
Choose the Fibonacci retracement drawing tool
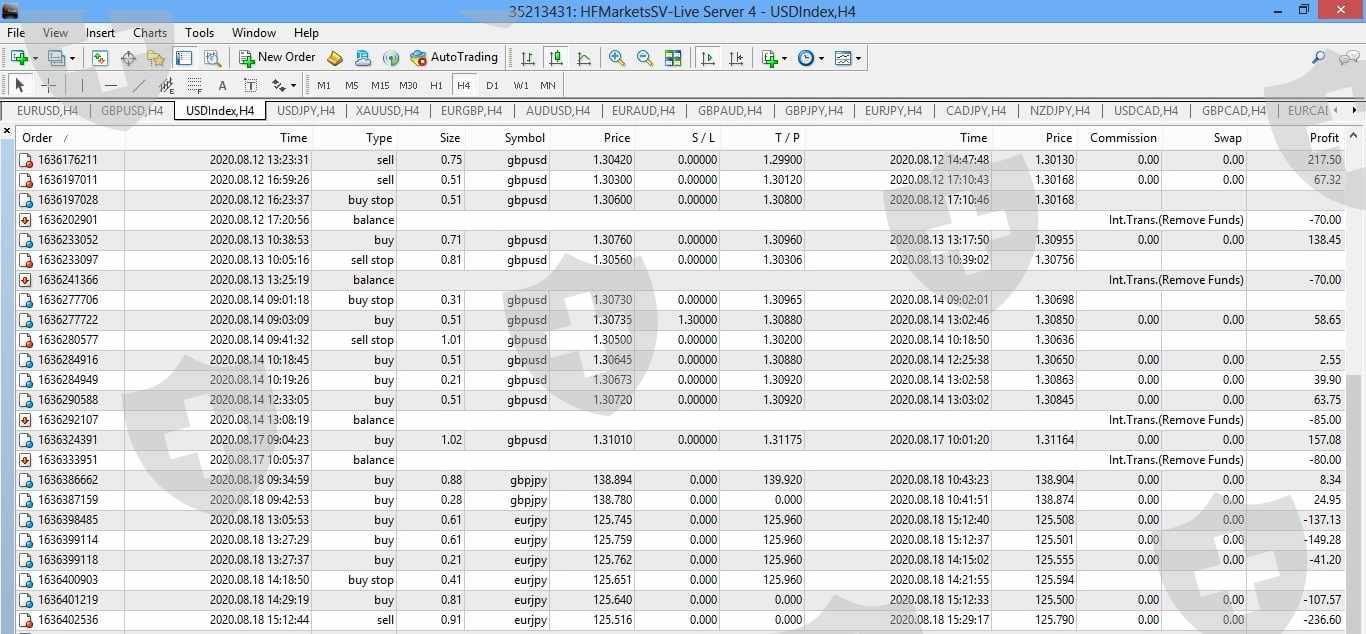click(x=194, y=85)
